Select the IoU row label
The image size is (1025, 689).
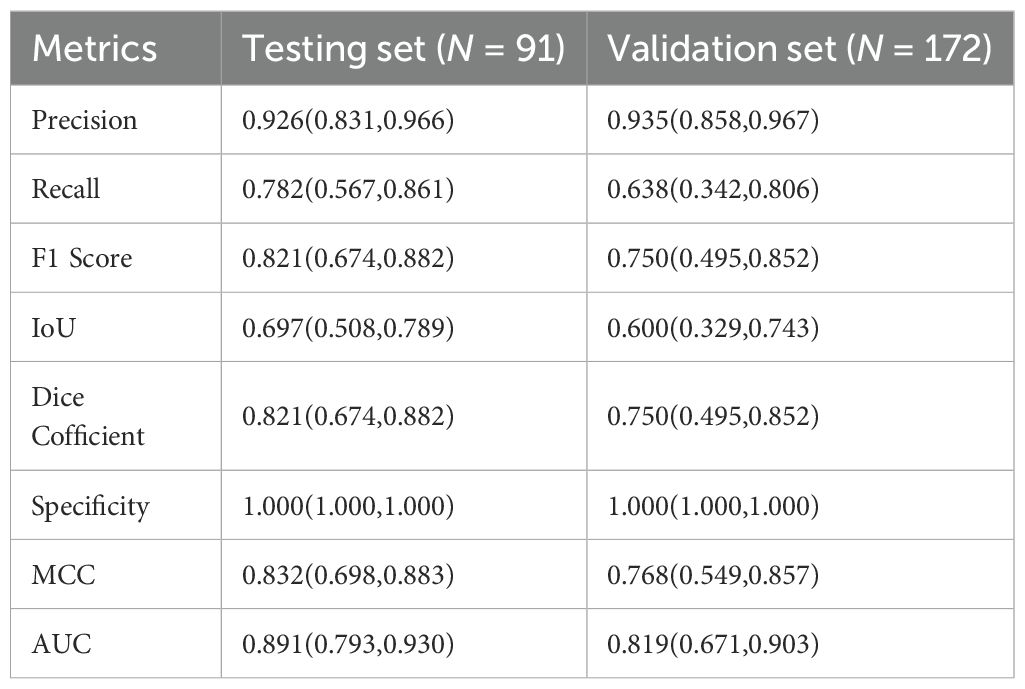(x=54, y=327)
